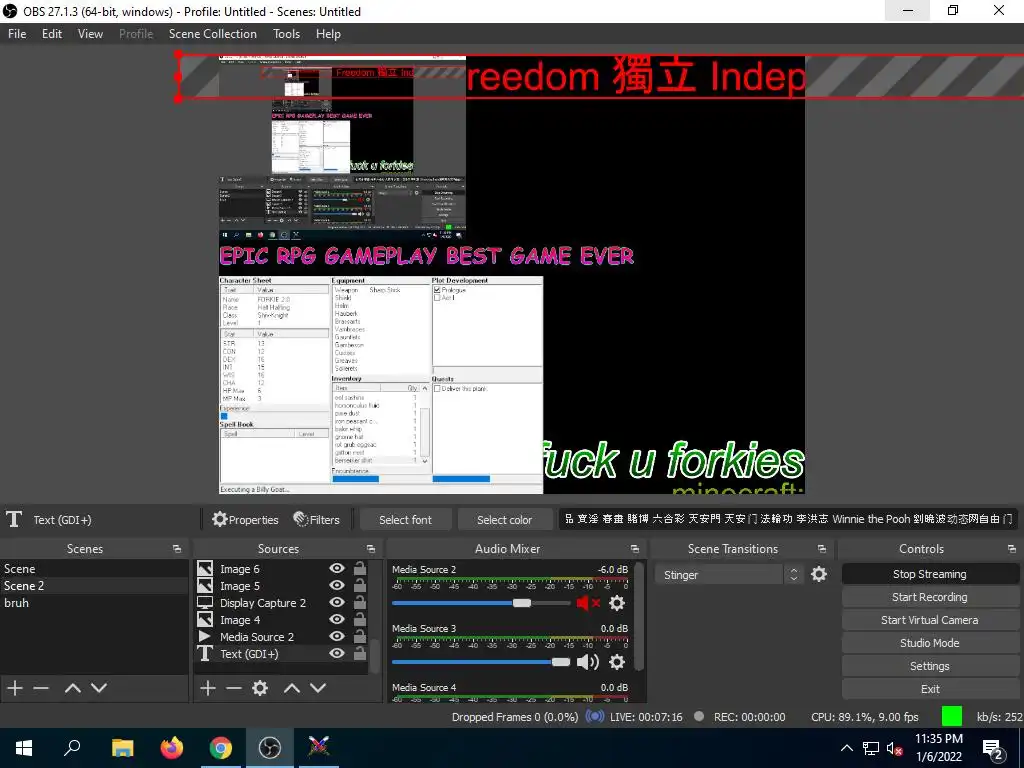Click the Select font button
Image resolution: width=1024 pixels, height=768 pixels.
point(405,520)
